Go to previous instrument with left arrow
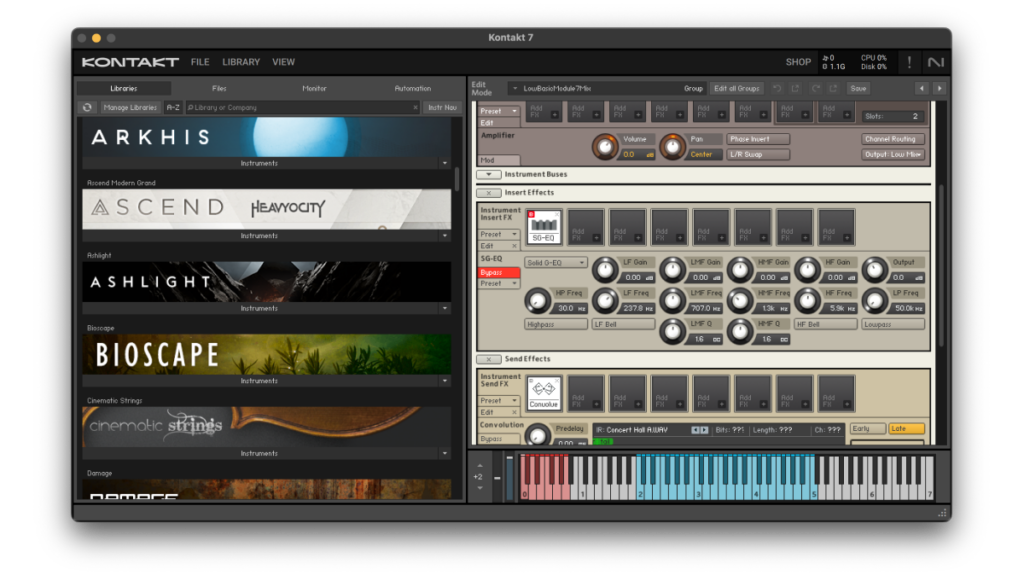This screenshot has width=1024, height=576. [921, 88]
